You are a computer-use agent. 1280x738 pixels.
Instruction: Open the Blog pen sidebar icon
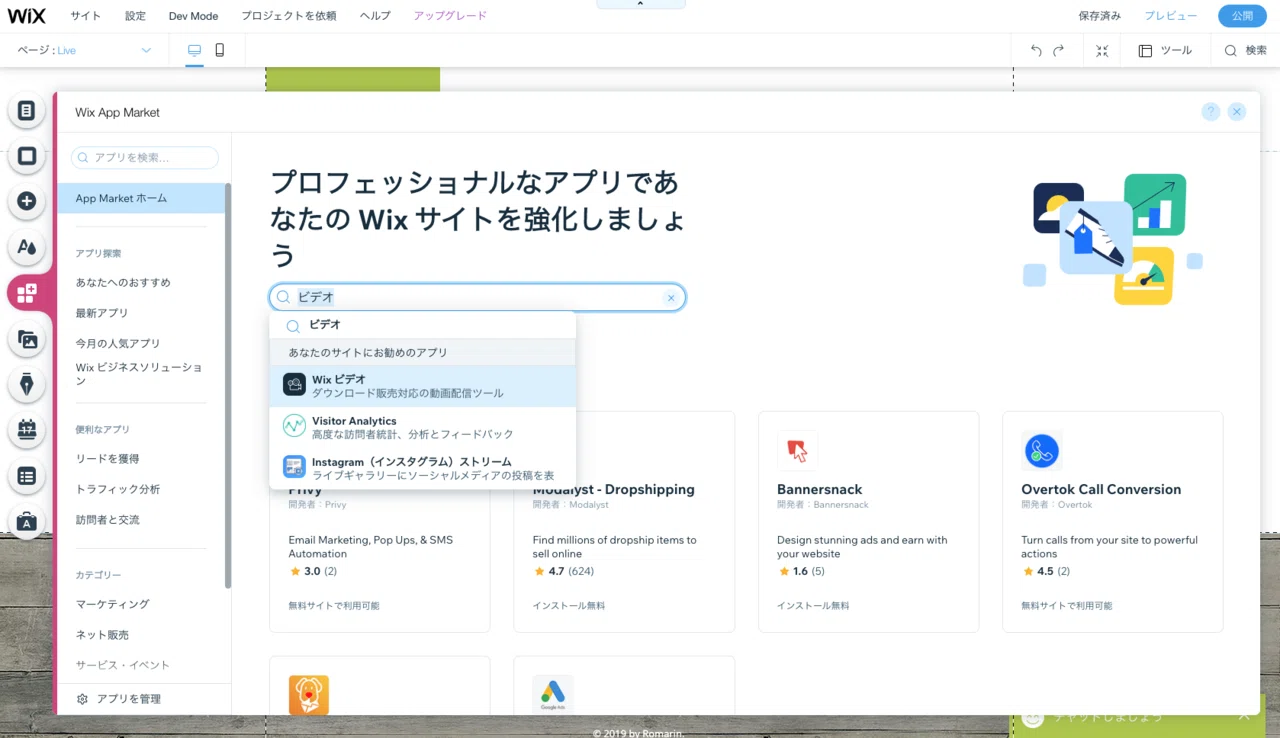coord(27,384)
